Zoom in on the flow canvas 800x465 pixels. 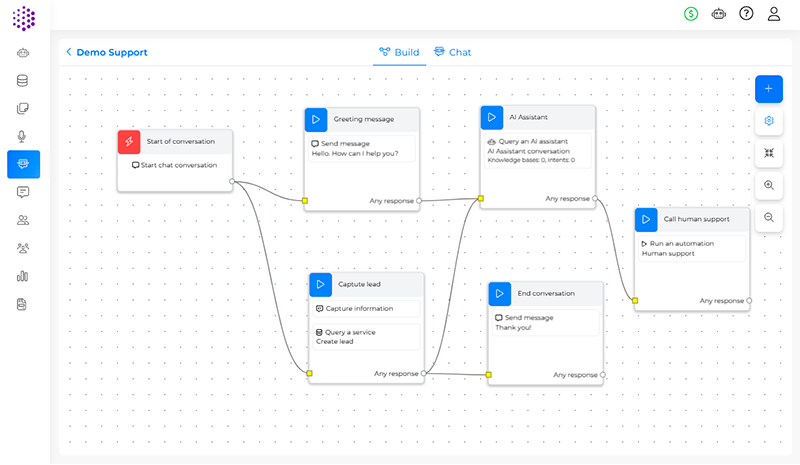[x=768, y=185]
